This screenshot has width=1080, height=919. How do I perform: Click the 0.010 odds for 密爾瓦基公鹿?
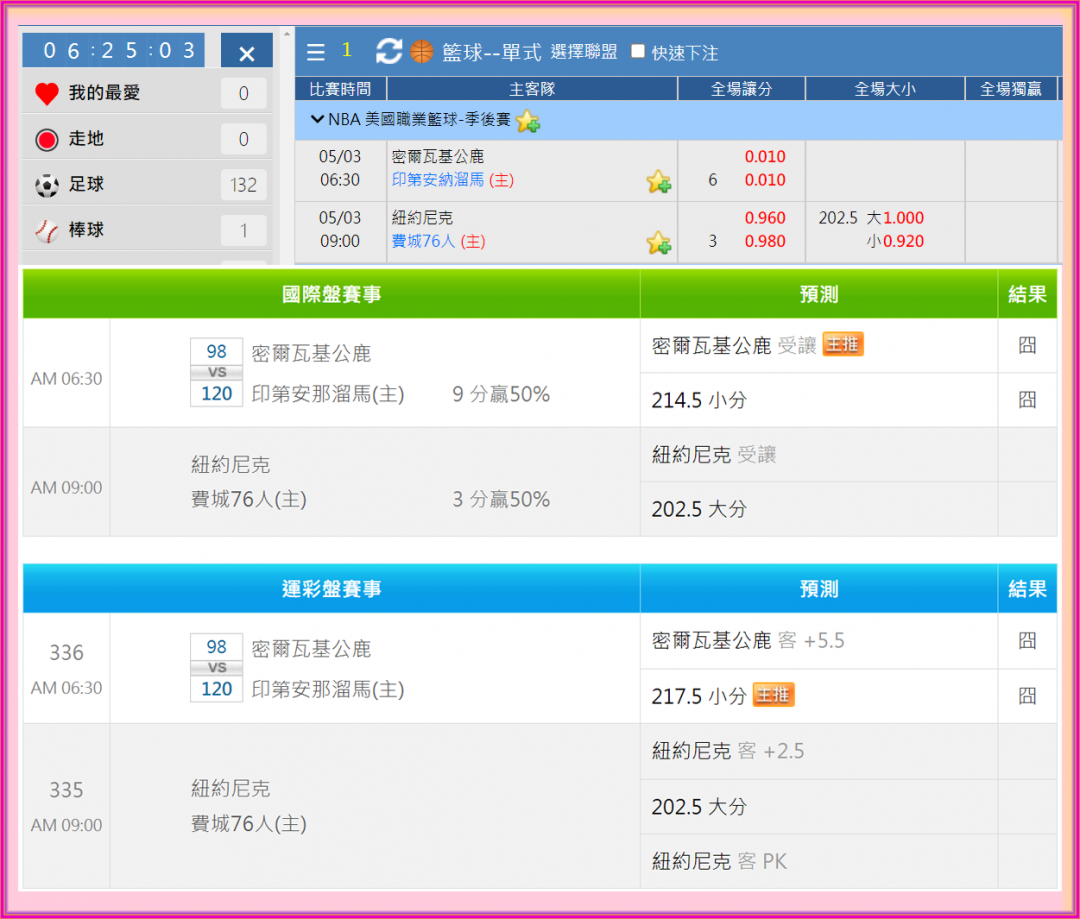[765, 156]
